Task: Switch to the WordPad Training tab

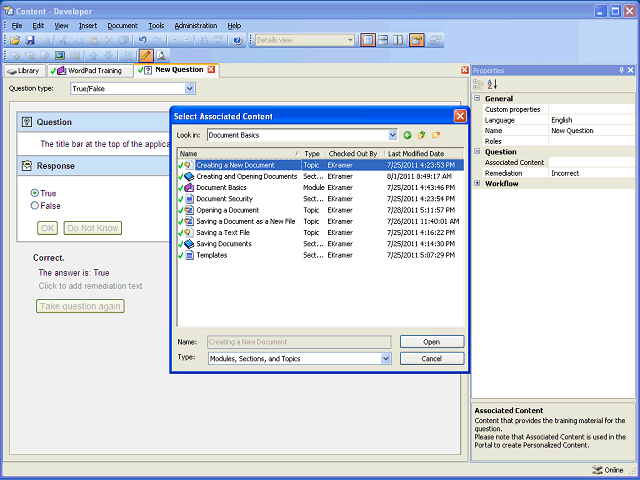Action: [90, 71]
